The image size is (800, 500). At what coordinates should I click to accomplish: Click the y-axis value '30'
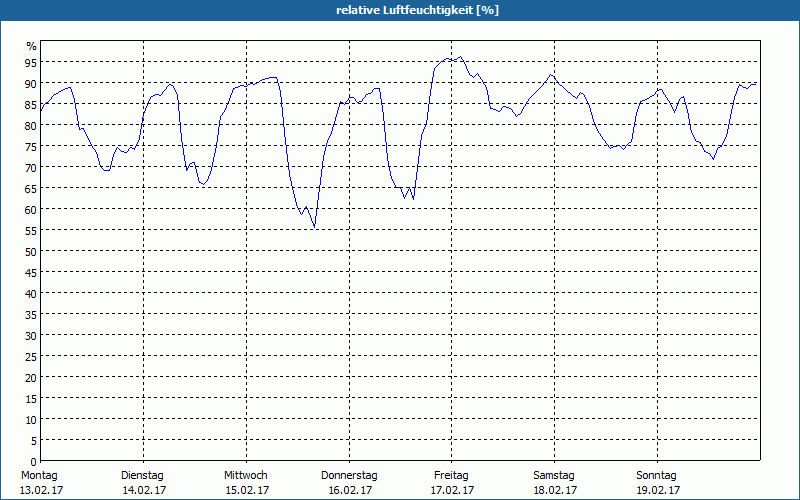point(31,335)
